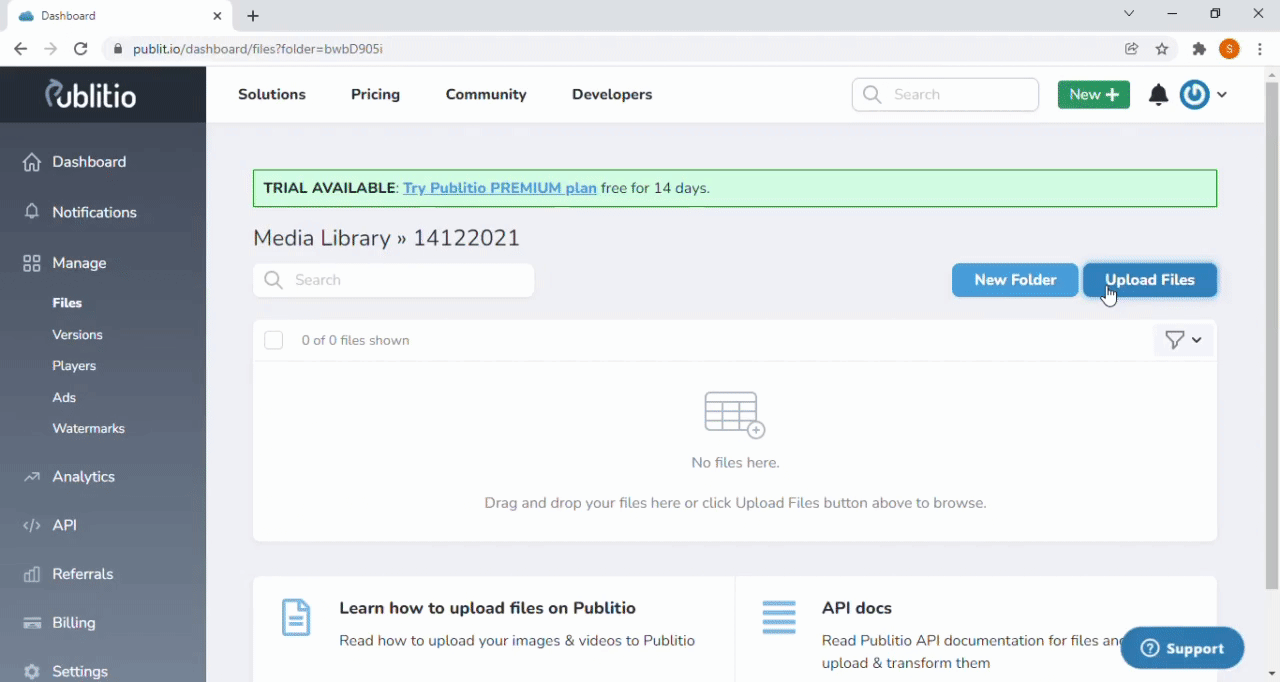
Task: Click the green New + button
Action: (1093, 94)
